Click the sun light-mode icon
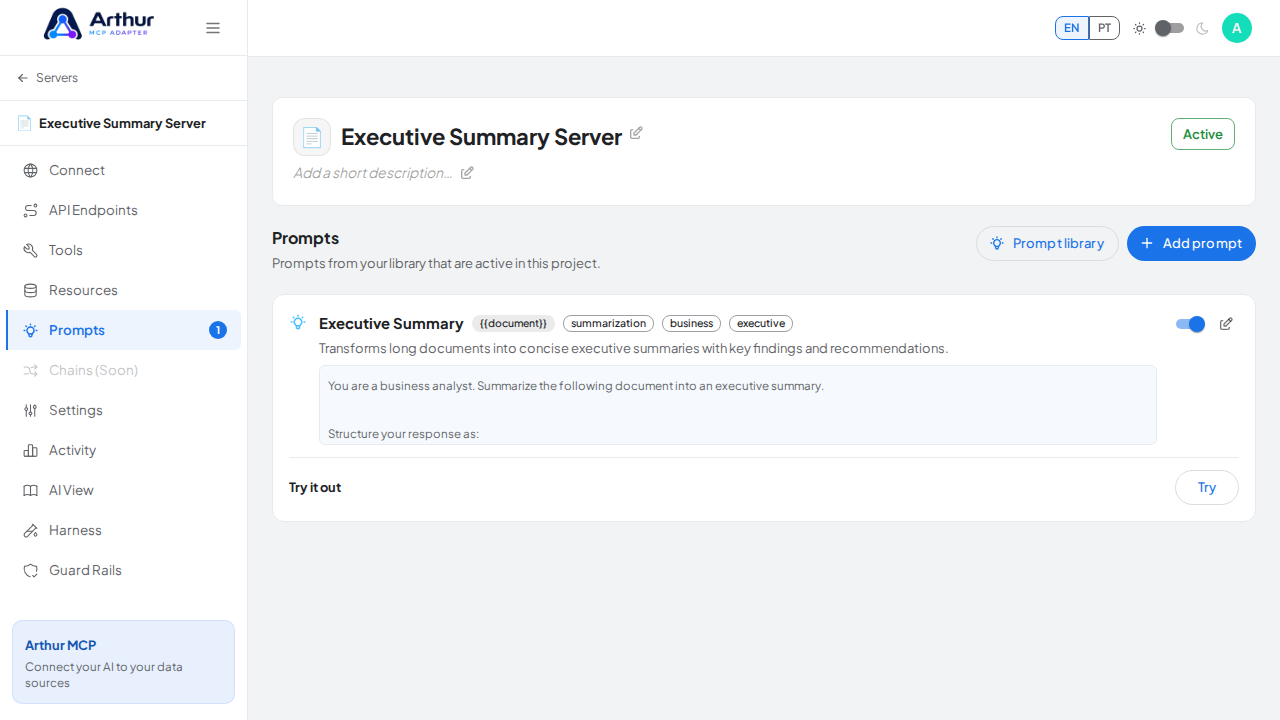Image resolution: width=1280 pixels, height=720 pixels. tap(1139, 28)
